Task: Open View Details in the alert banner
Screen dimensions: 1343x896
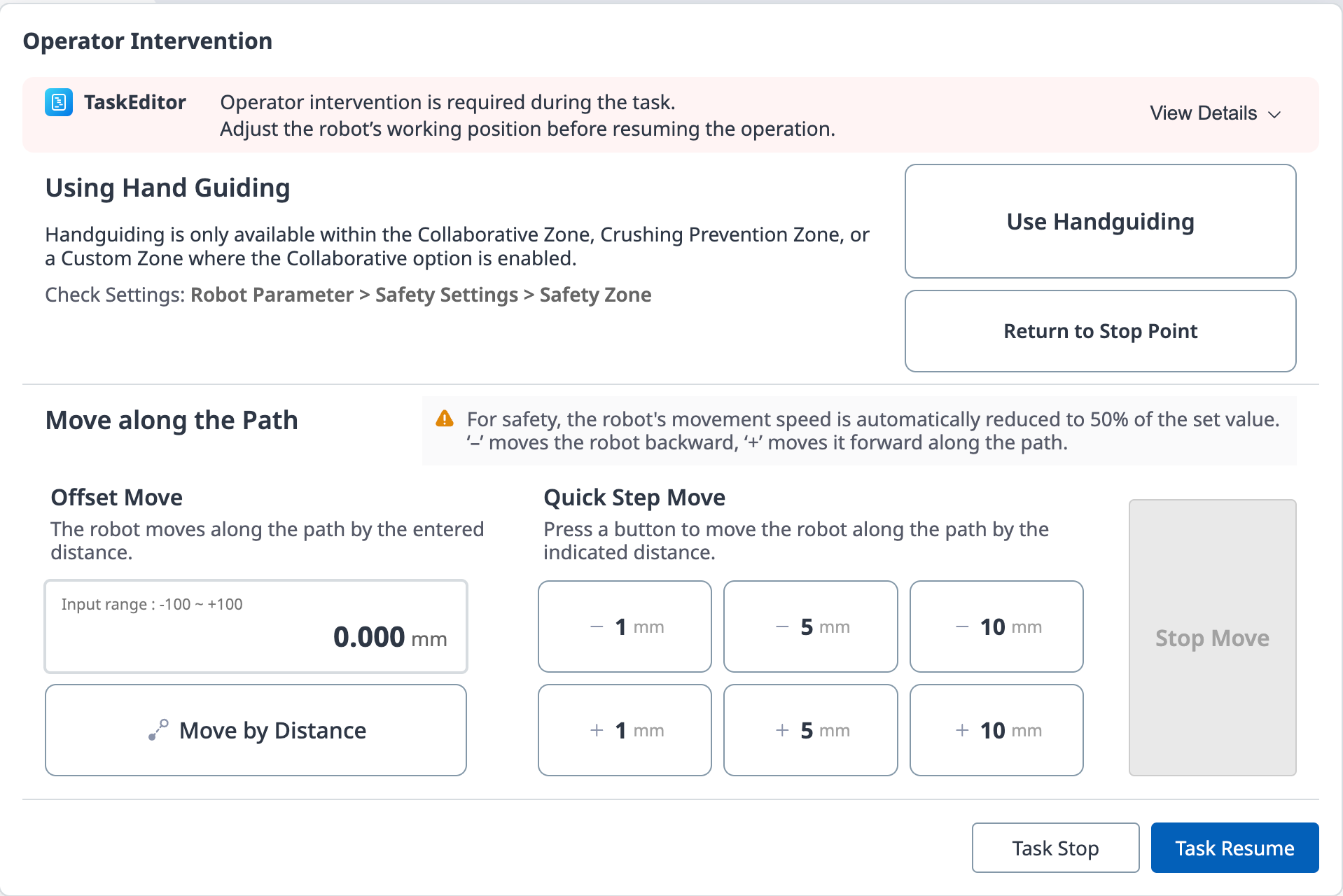Action: (x=1204, y=113)
